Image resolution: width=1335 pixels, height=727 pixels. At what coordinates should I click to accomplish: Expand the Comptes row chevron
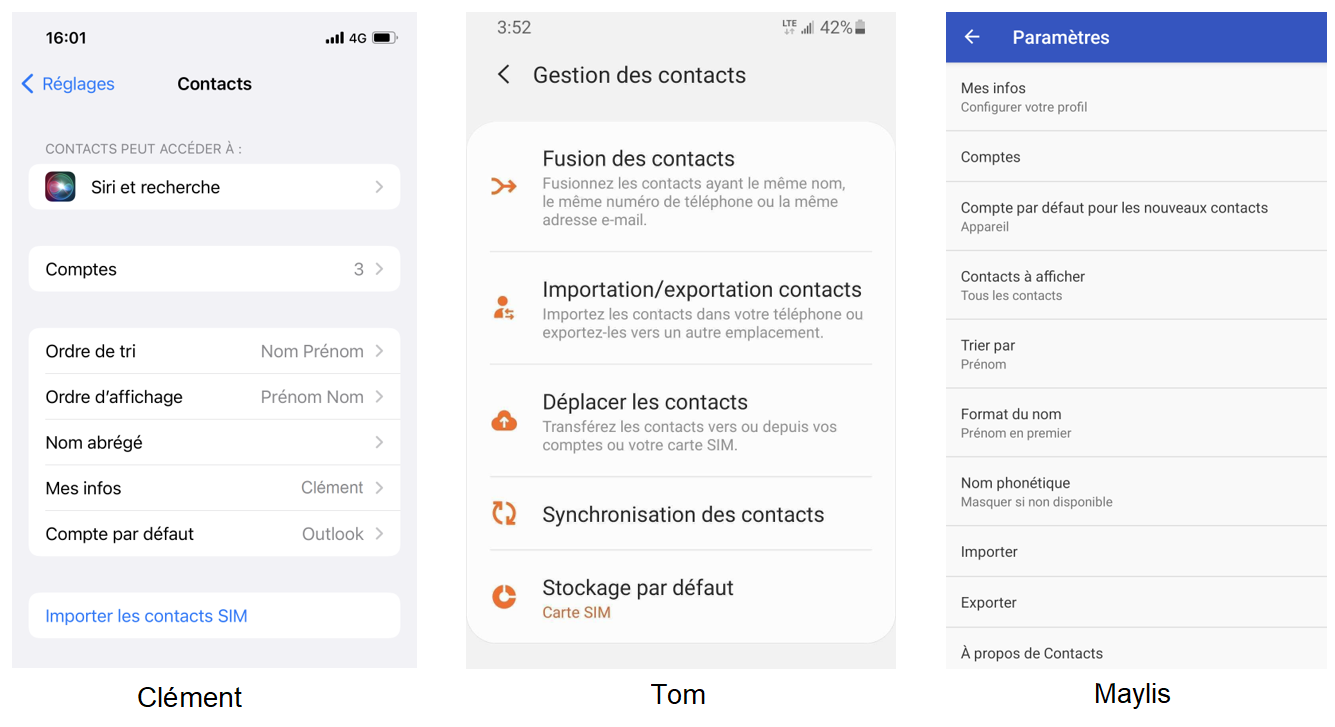[379, 269]
